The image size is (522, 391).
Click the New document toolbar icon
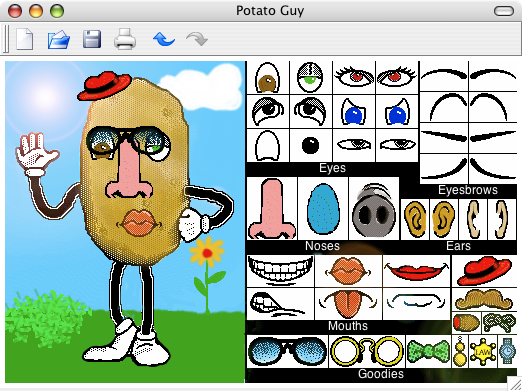click(25, 39)
